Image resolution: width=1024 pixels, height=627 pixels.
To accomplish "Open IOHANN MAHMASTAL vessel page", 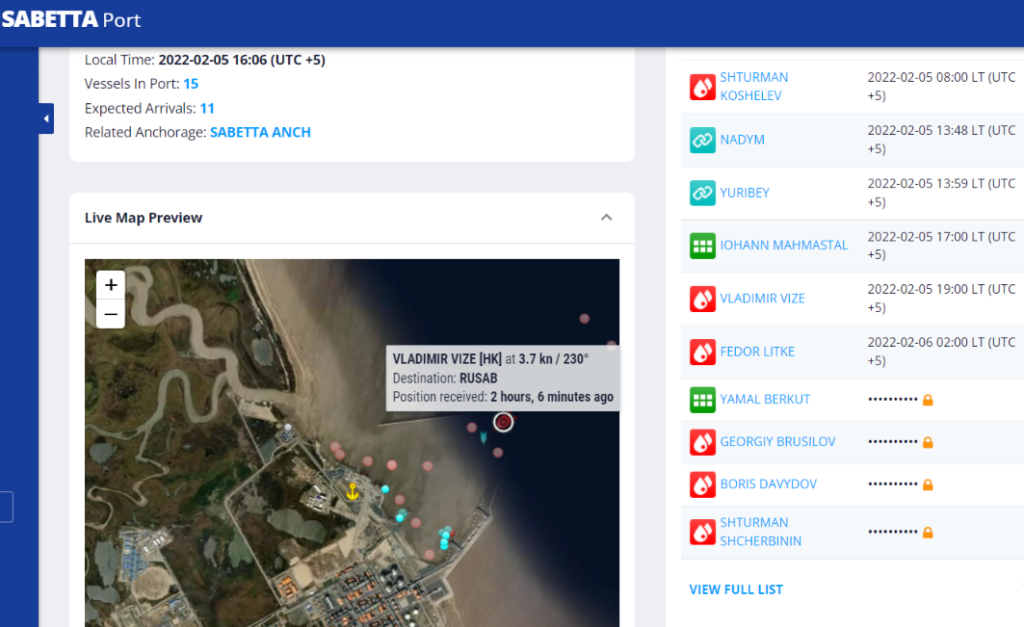I will coord(784,245).
